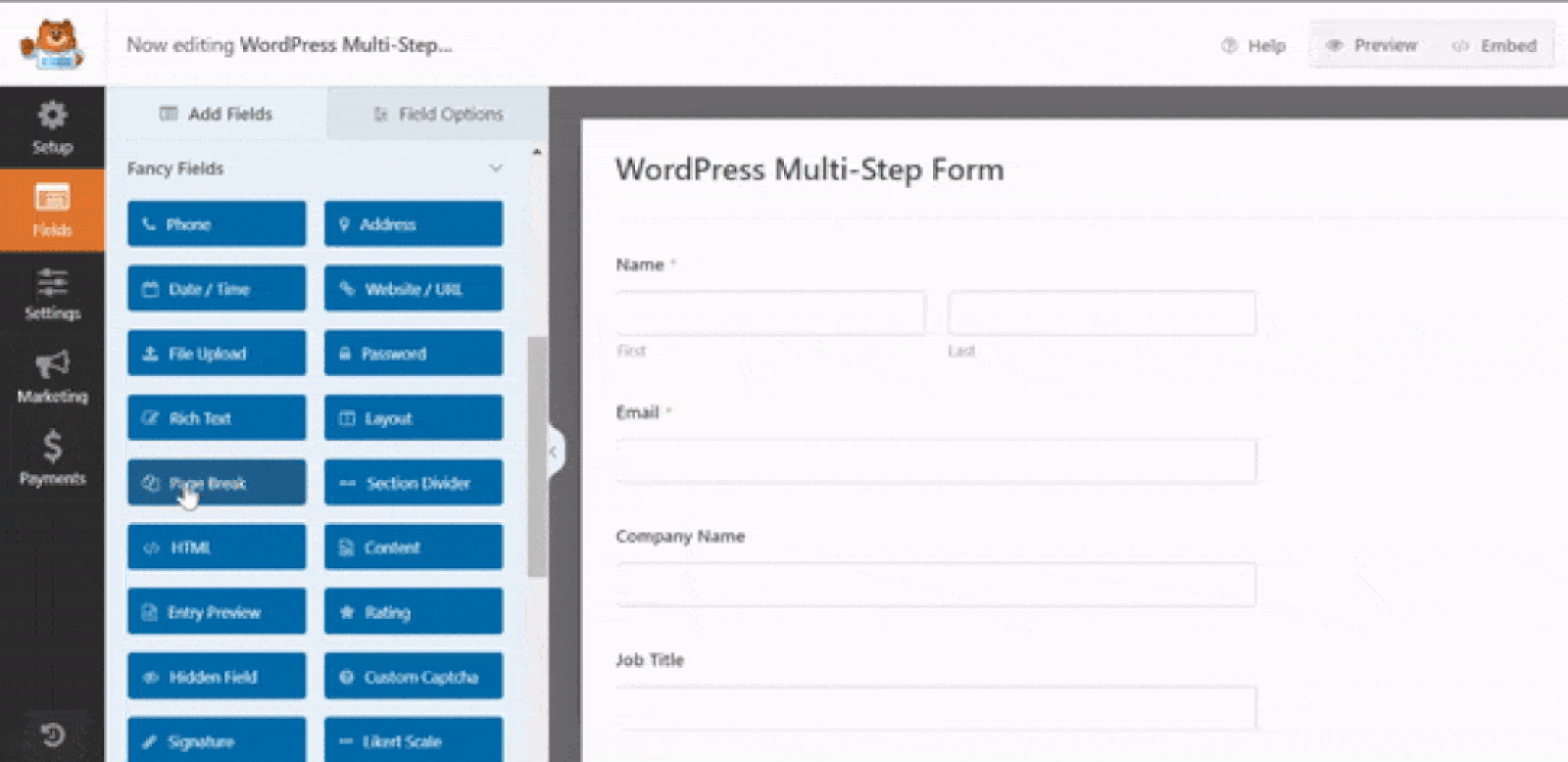Open the Payments dollar section
Image resolution: width=1568 pixels, height=762 pixels.
tap(52, 458)
